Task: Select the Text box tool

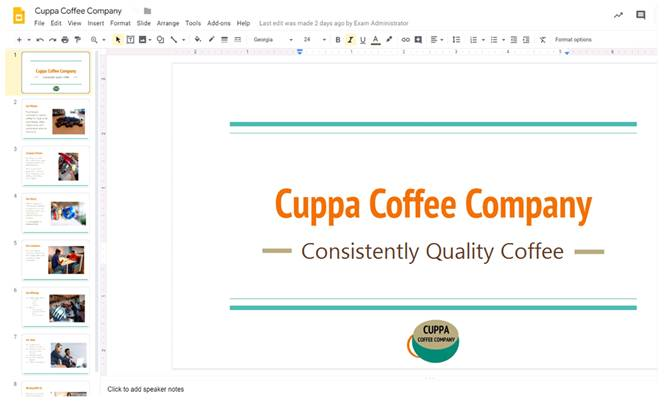Action: 130,40
